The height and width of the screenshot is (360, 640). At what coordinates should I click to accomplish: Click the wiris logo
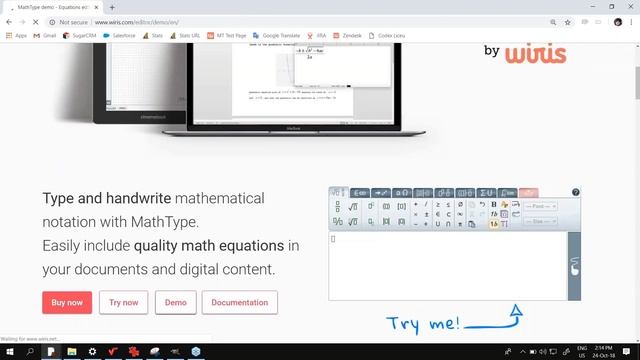[x=536, y=53]
